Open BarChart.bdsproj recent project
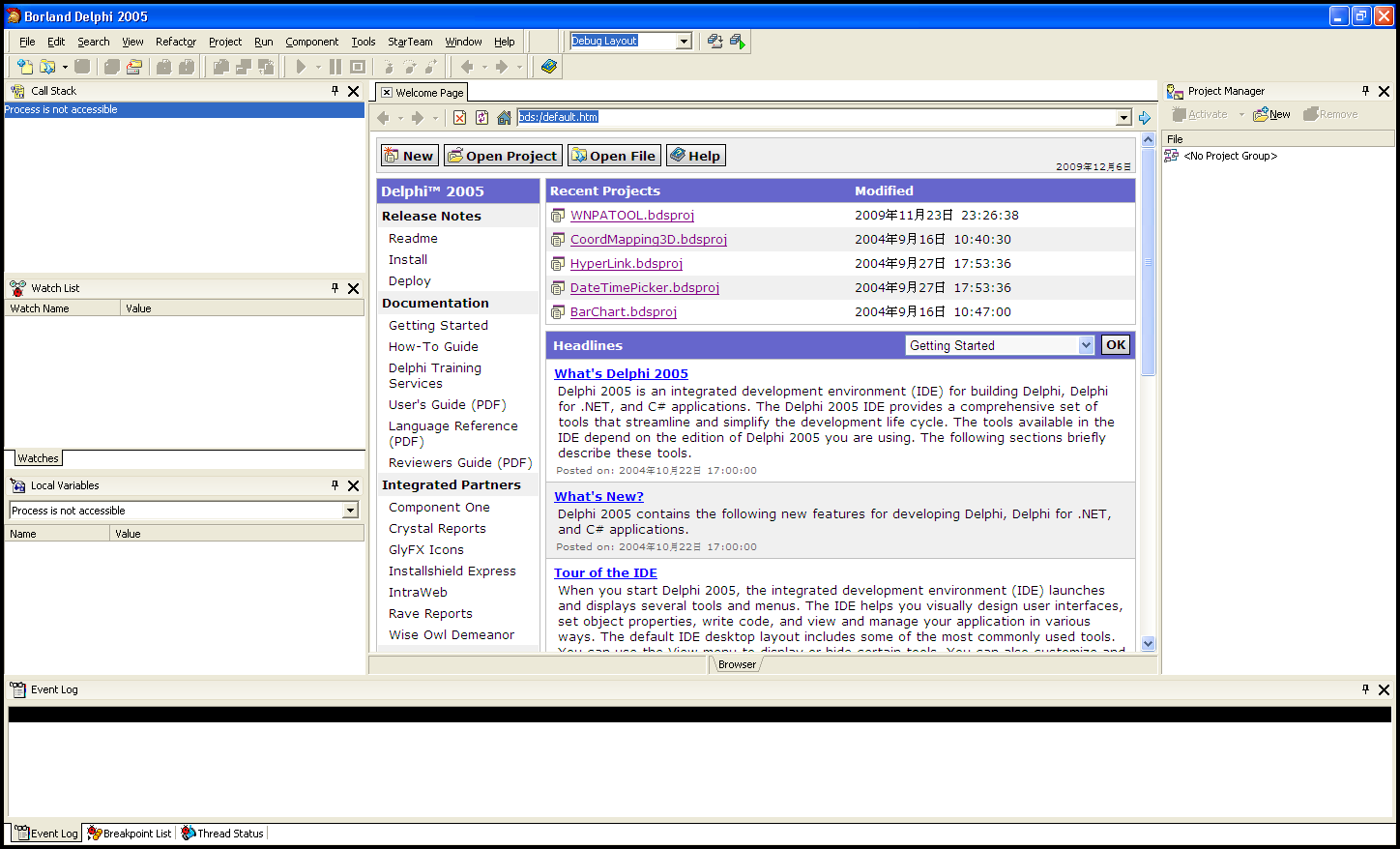1400x849 pixels. [624, 312]
